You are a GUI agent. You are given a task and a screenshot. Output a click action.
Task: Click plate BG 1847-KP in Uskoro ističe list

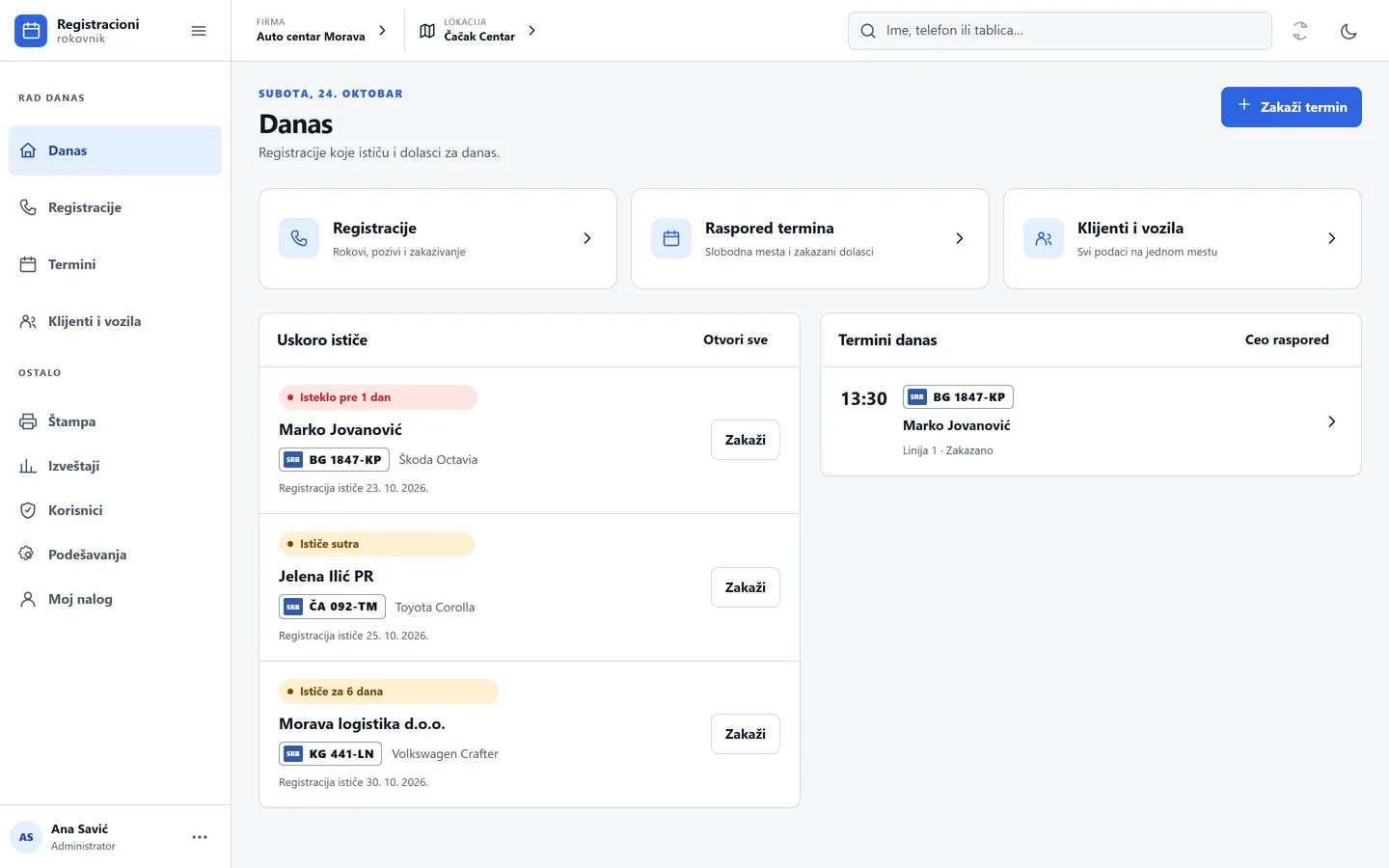334,460
